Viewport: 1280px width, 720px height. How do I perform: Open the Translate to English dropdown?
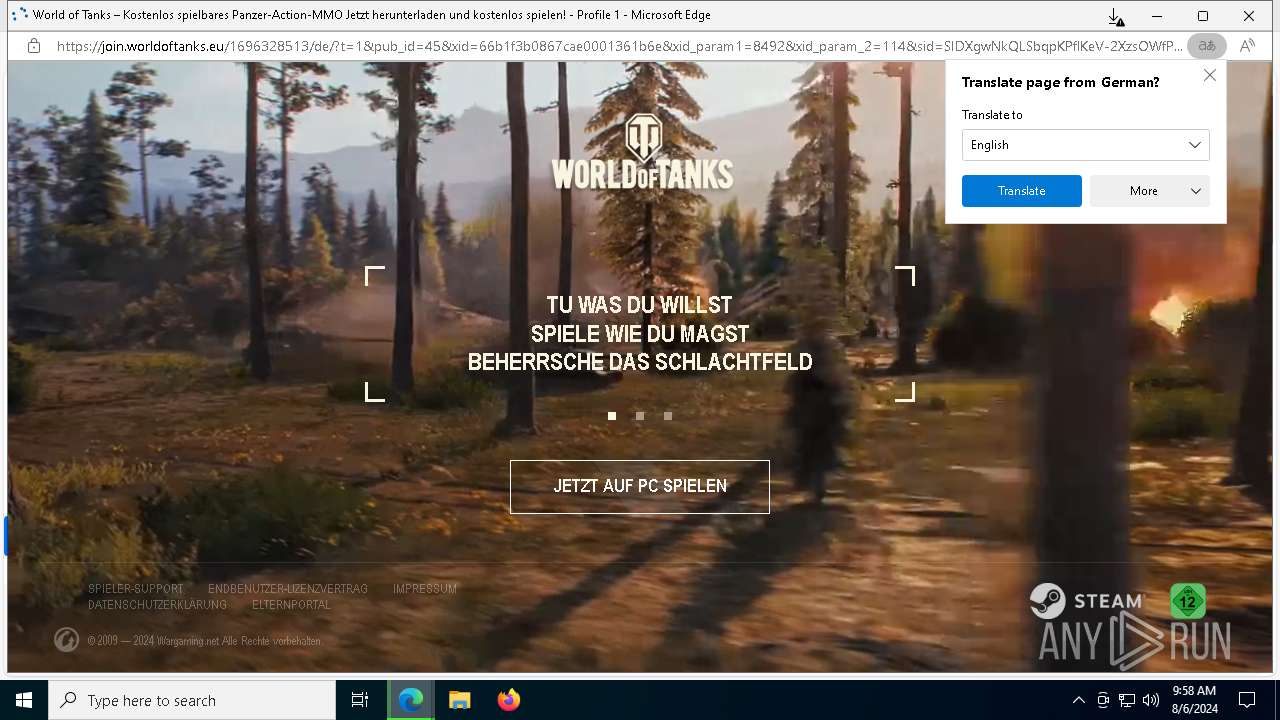coord(1085,145)
